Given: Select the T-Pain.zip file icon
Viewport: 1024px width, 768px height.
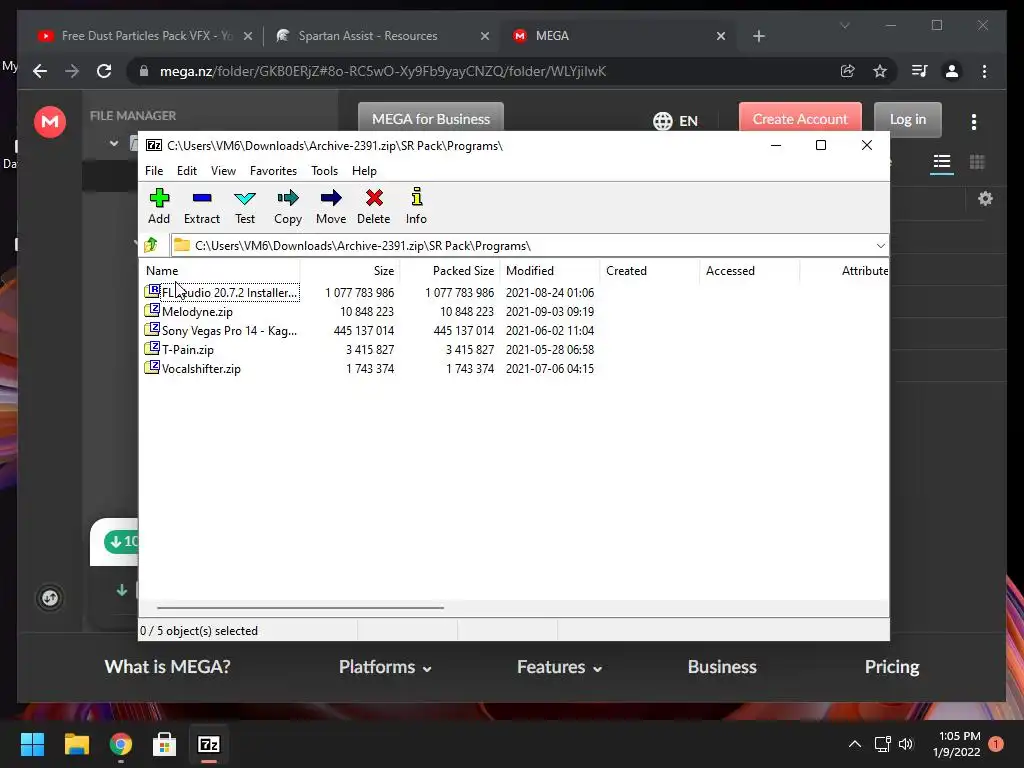Looking at the screenshot, I should coord(152,348).
